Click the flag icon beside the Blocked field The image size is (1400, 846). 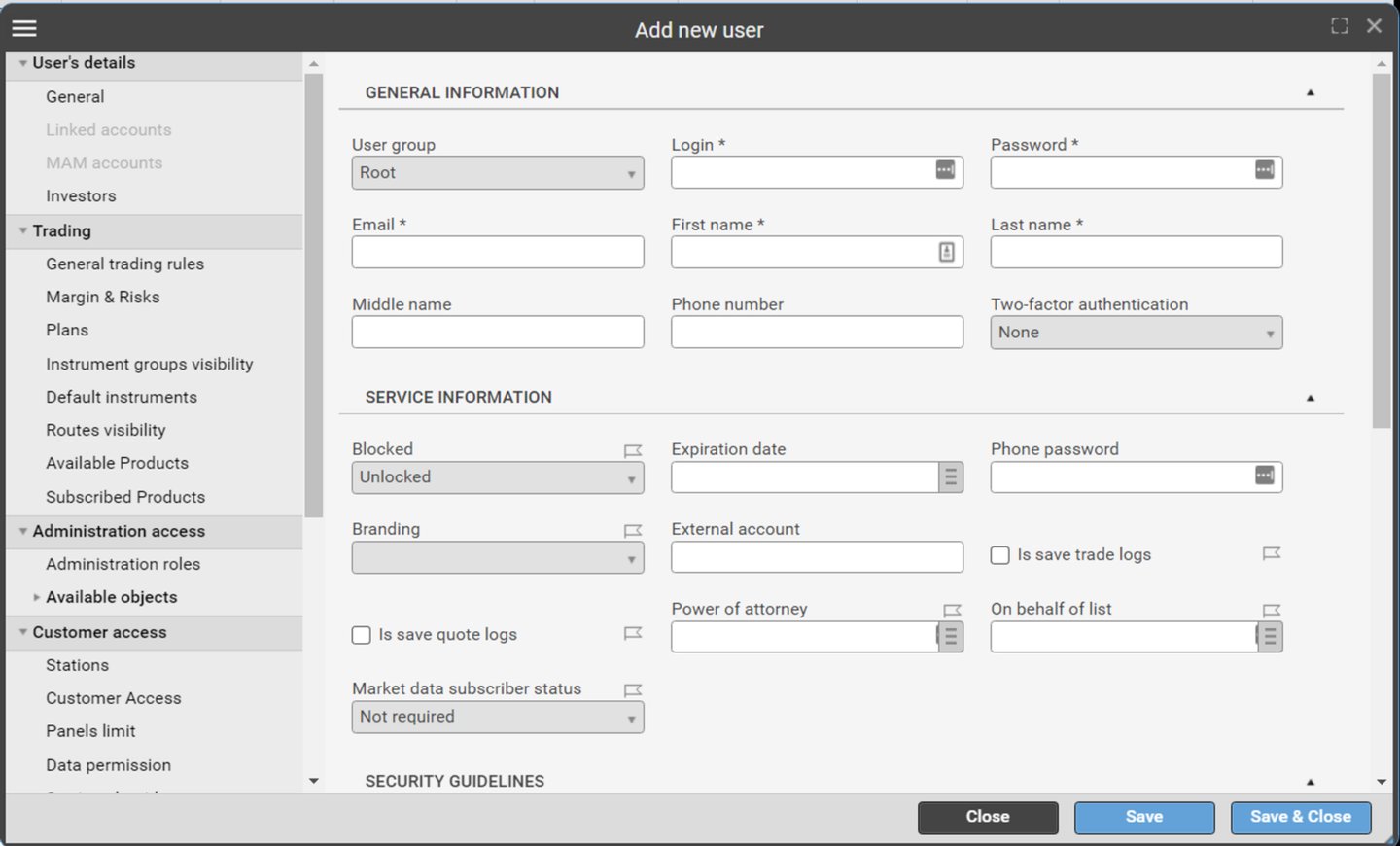click(x=633, y=449)
